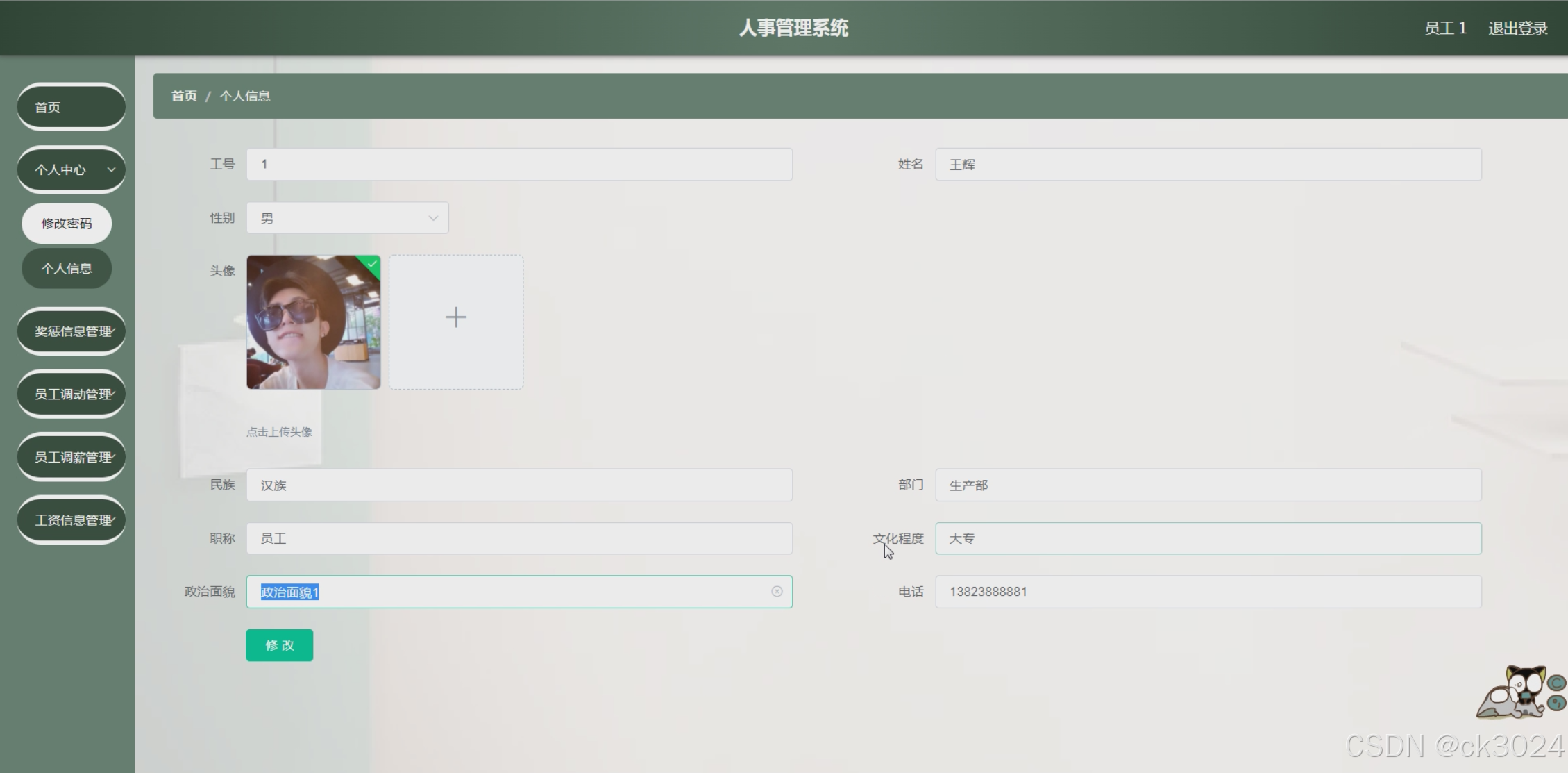The image size is (1568, 773).
Task: Click 退出登录 to log out
Action: (x=1517, y=28)
